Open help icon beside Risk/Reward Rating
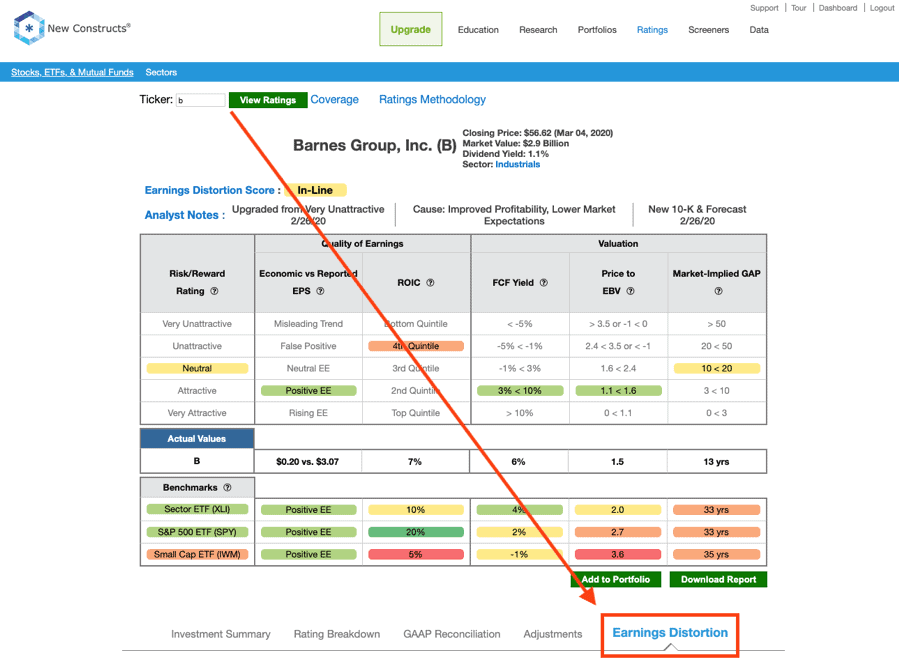This screenshot has width=899, height=666. pos(214,291)
